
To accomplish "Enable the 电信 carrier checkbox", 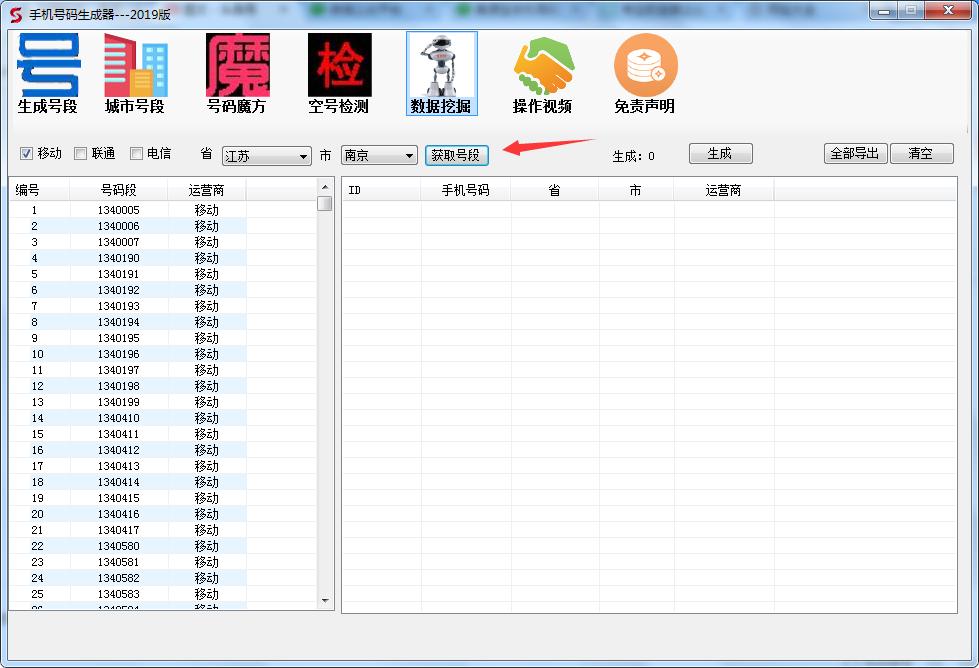I will pos(137,154).
